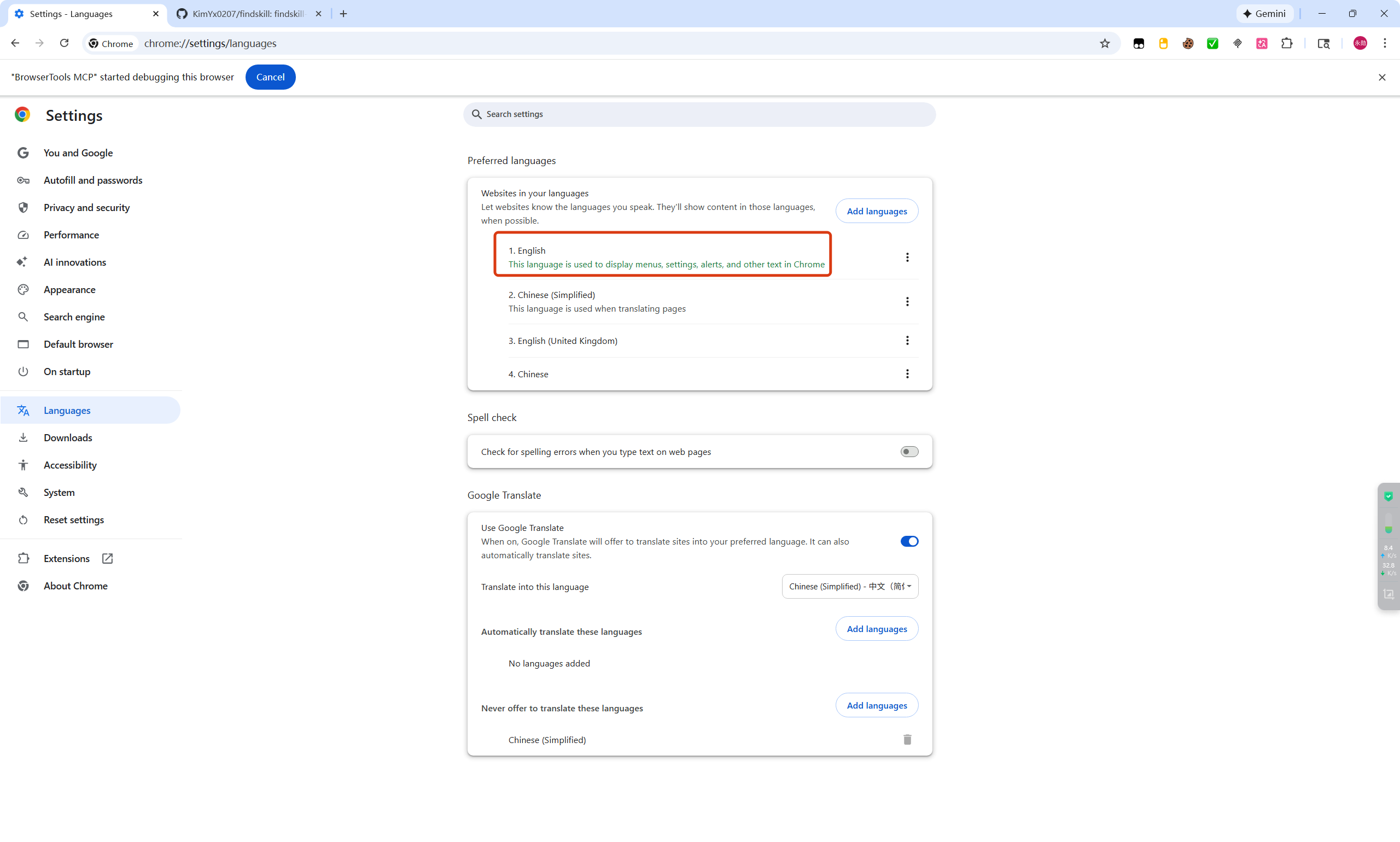Screen dimensions: 1400x842
Task: Add languages to automatically translate list
Action: click(876, 629)
